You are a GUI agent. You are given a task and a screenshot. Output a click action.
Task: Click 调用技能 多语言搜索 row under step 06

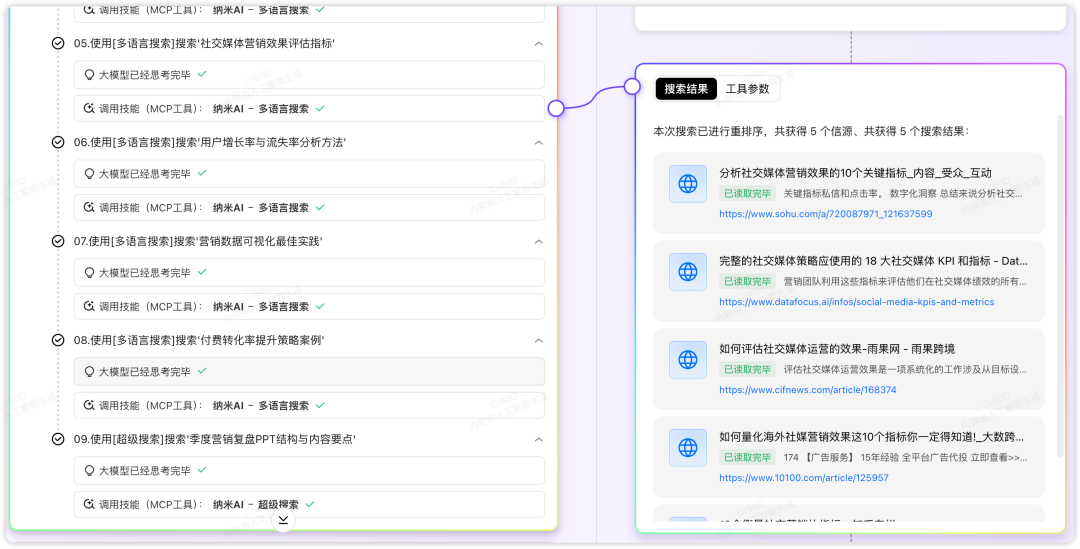[x=309, y=207]
